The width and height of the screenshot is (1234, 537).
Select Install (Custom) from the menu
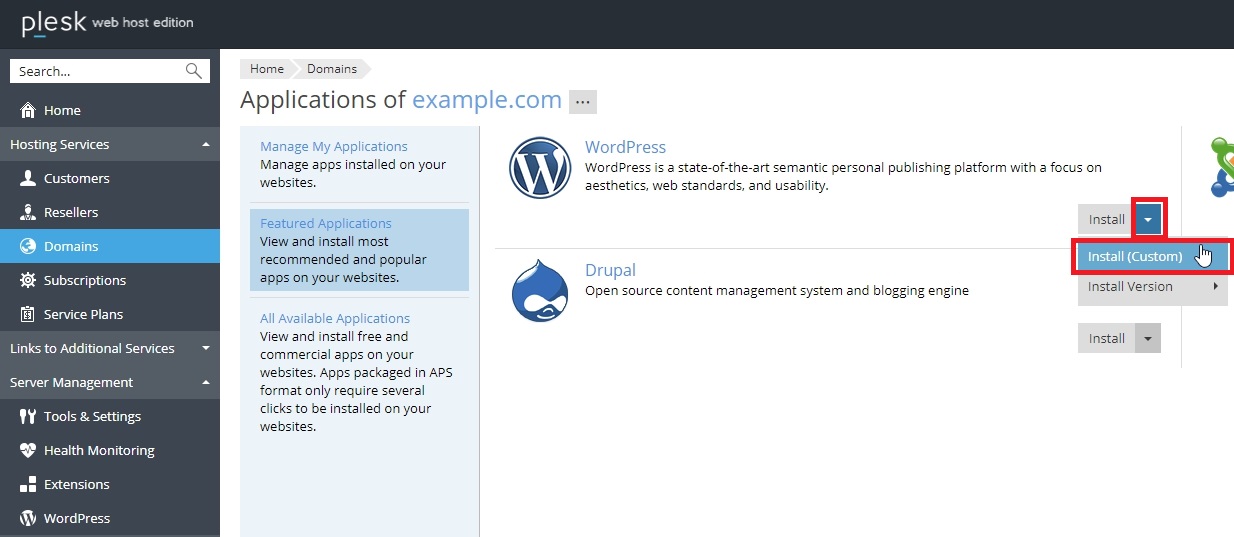1135,256
